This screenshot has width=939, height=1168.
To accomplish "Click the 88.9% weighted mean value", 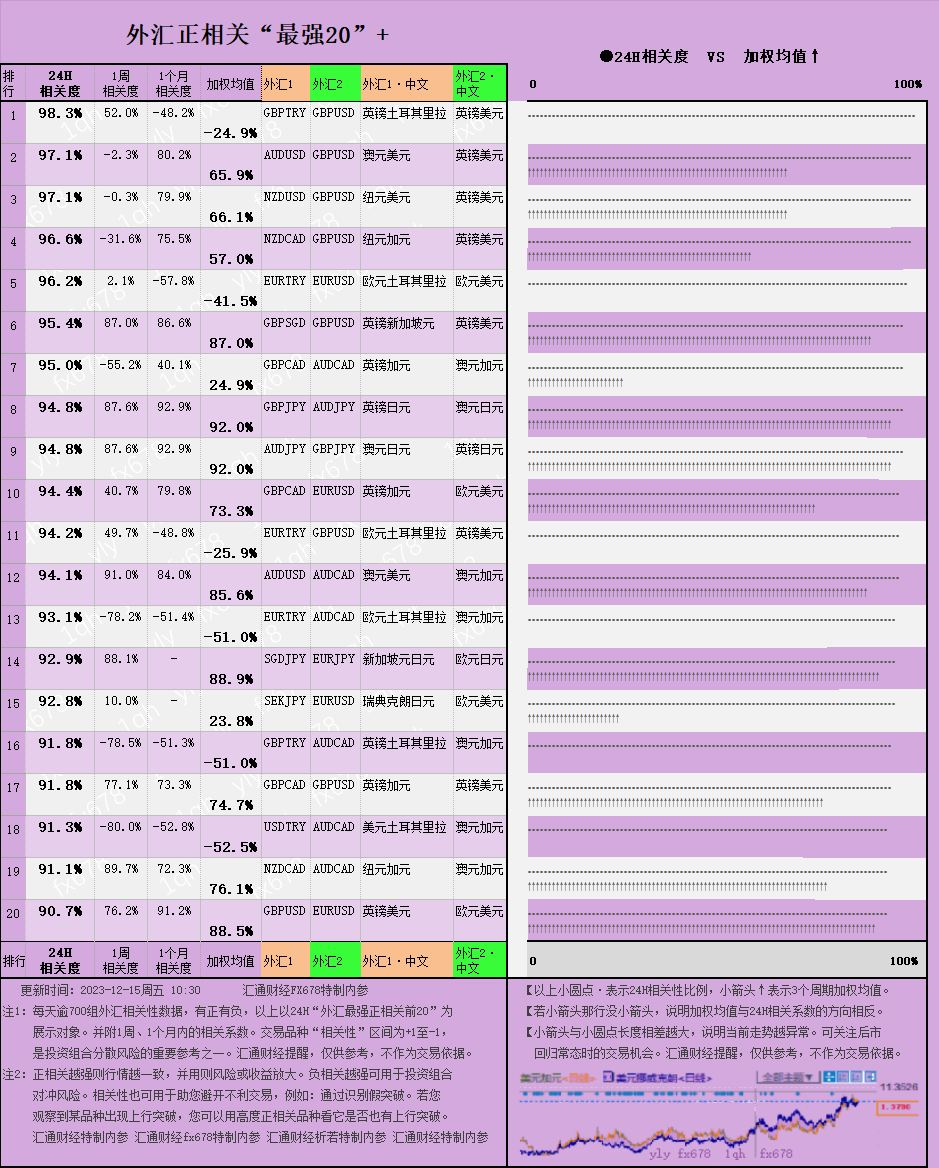I will click(x=231, y=679).
